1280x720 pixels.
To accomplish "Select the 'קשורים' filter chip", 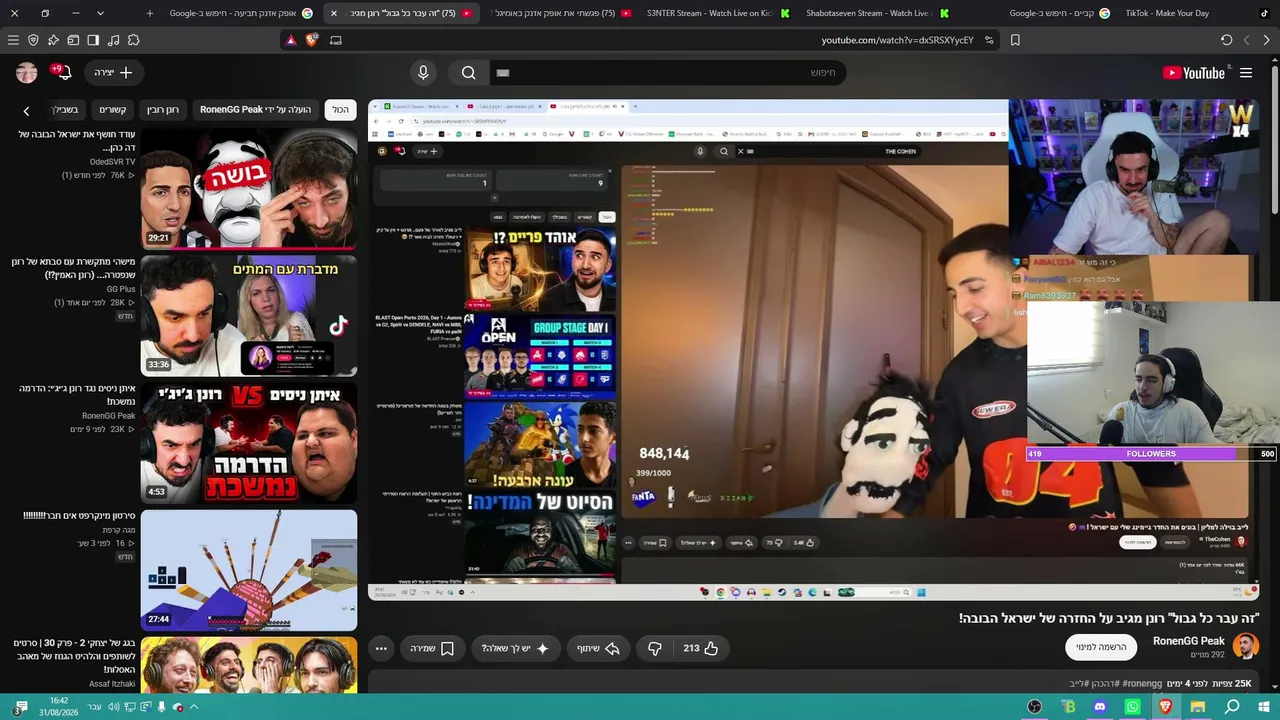I will point(112,110).
